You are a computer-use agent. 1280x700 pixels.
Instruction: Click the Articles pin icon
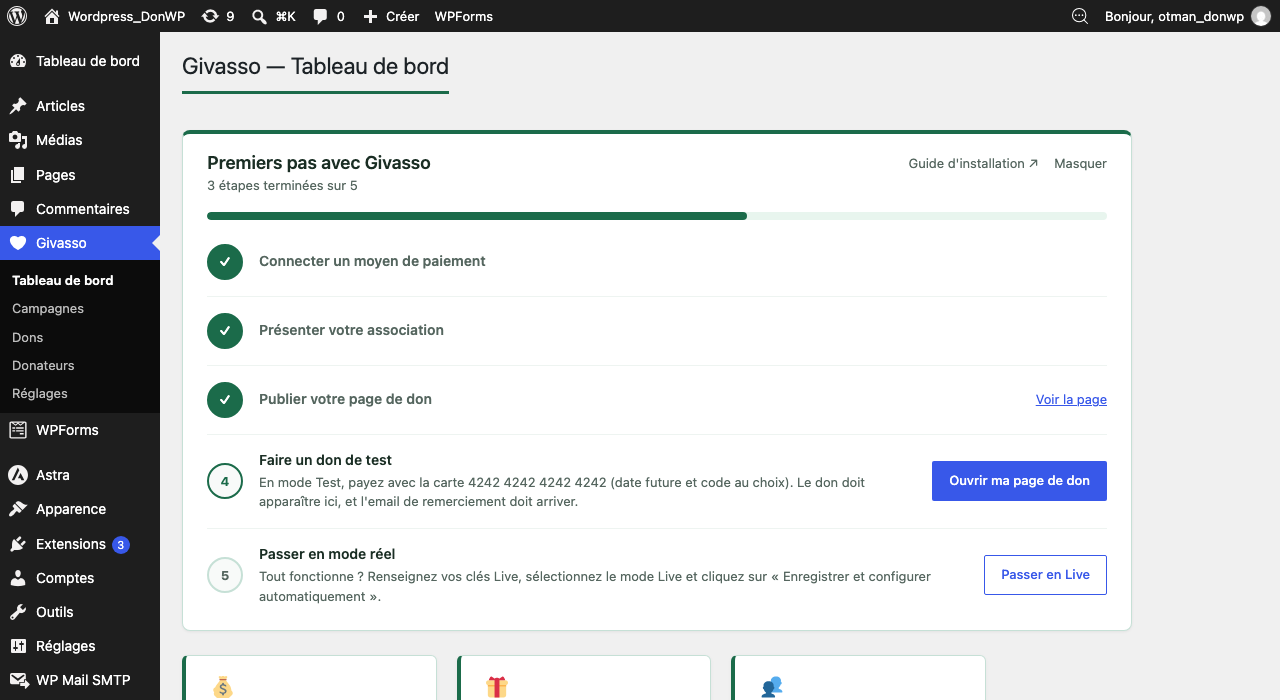18,106
